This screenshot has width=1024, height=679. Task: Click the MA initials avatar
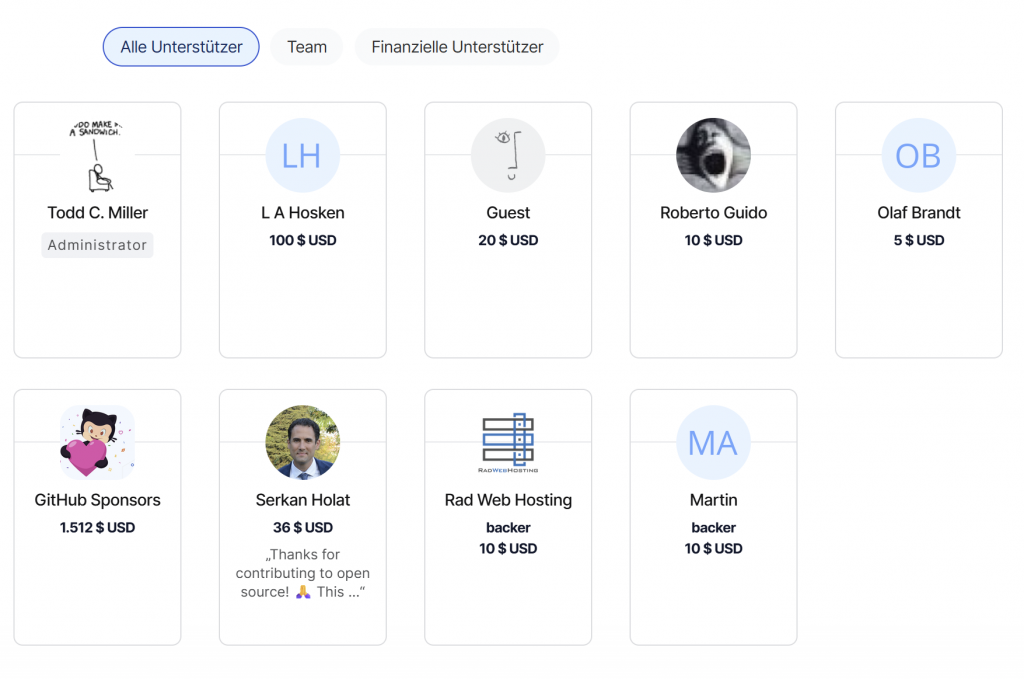[713, 443]
